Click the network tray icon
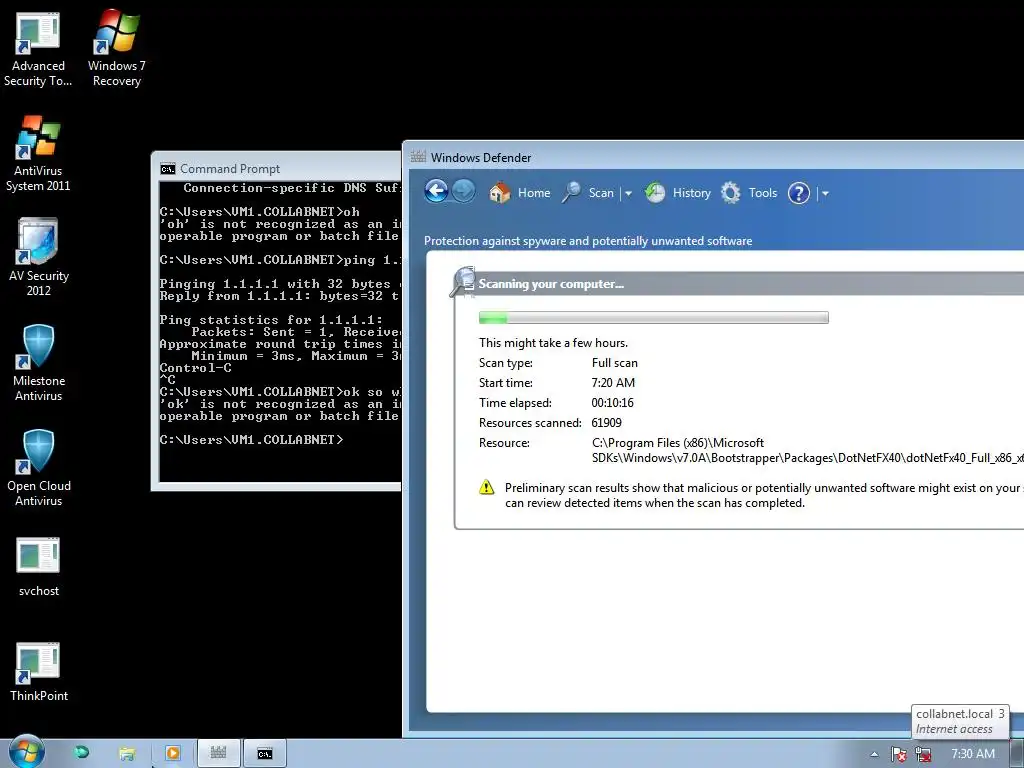The image size is (1024, 768). 923,754
